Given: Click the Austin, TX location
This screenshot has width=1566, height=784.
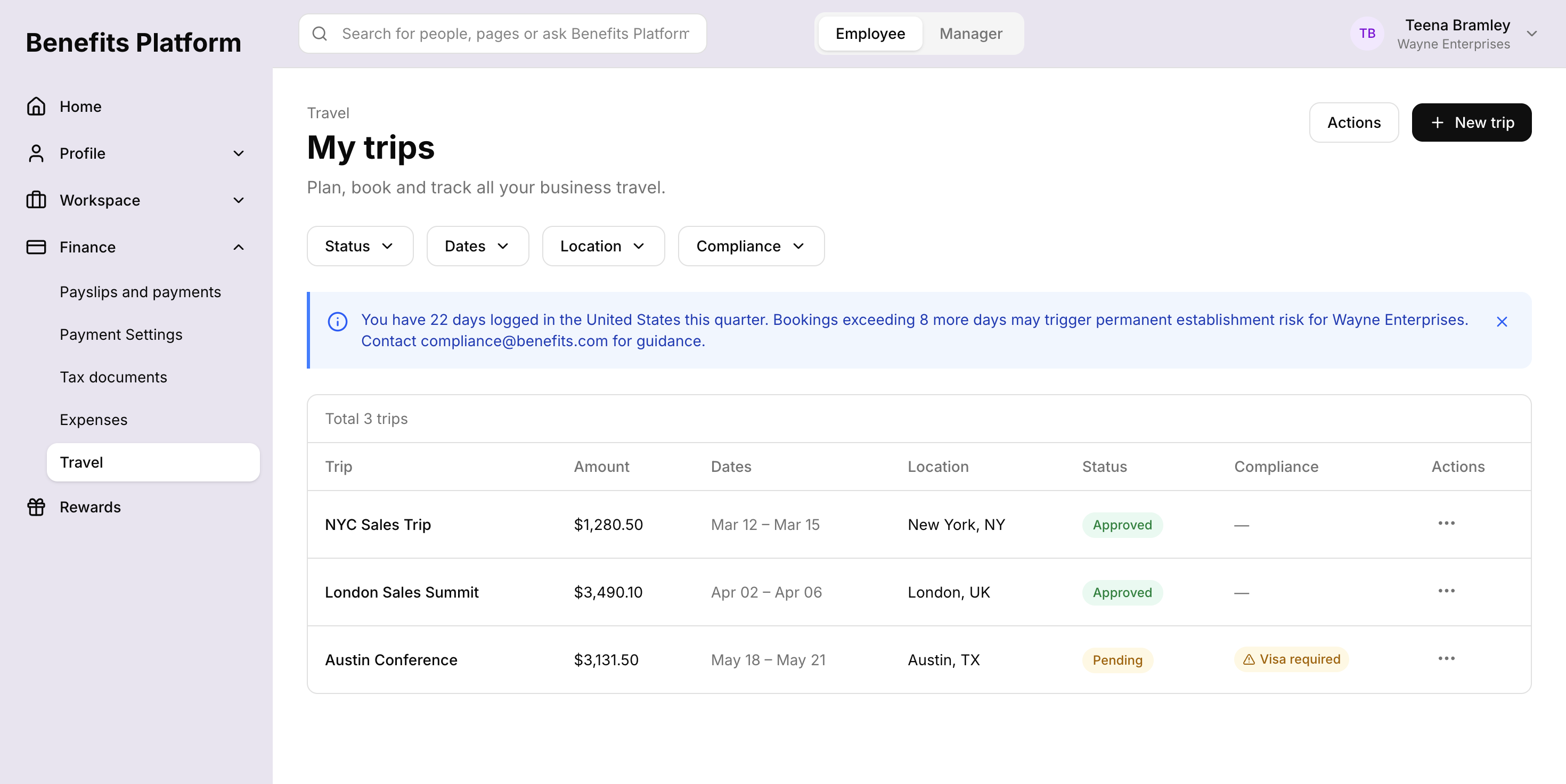Looking at the screenshot, I should pos(943,660).
